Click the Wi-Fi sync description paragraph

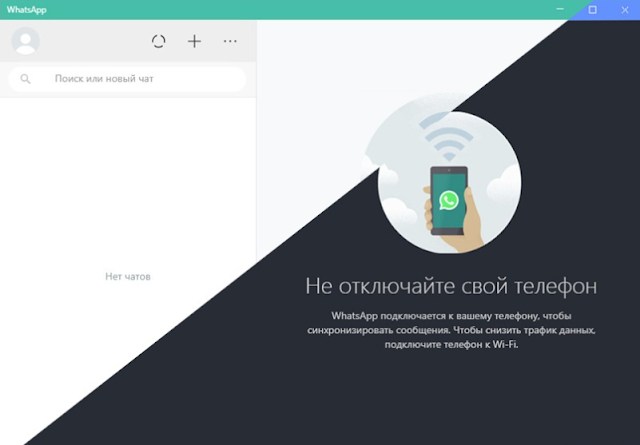(451, 330)
